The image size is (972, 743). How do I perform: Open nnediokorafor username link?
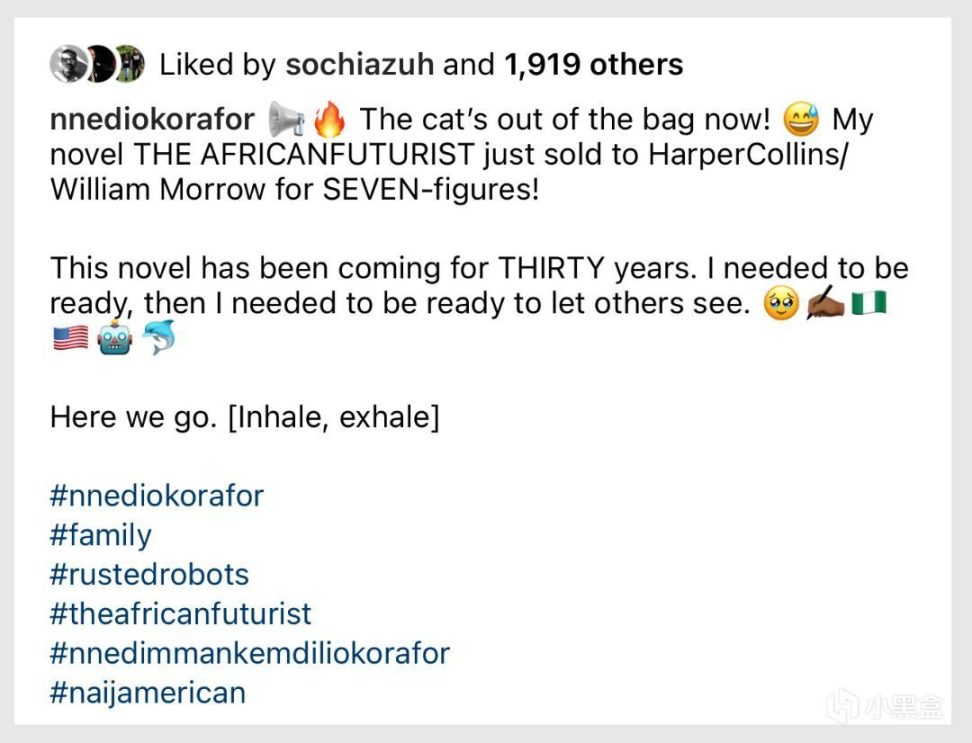152,119
